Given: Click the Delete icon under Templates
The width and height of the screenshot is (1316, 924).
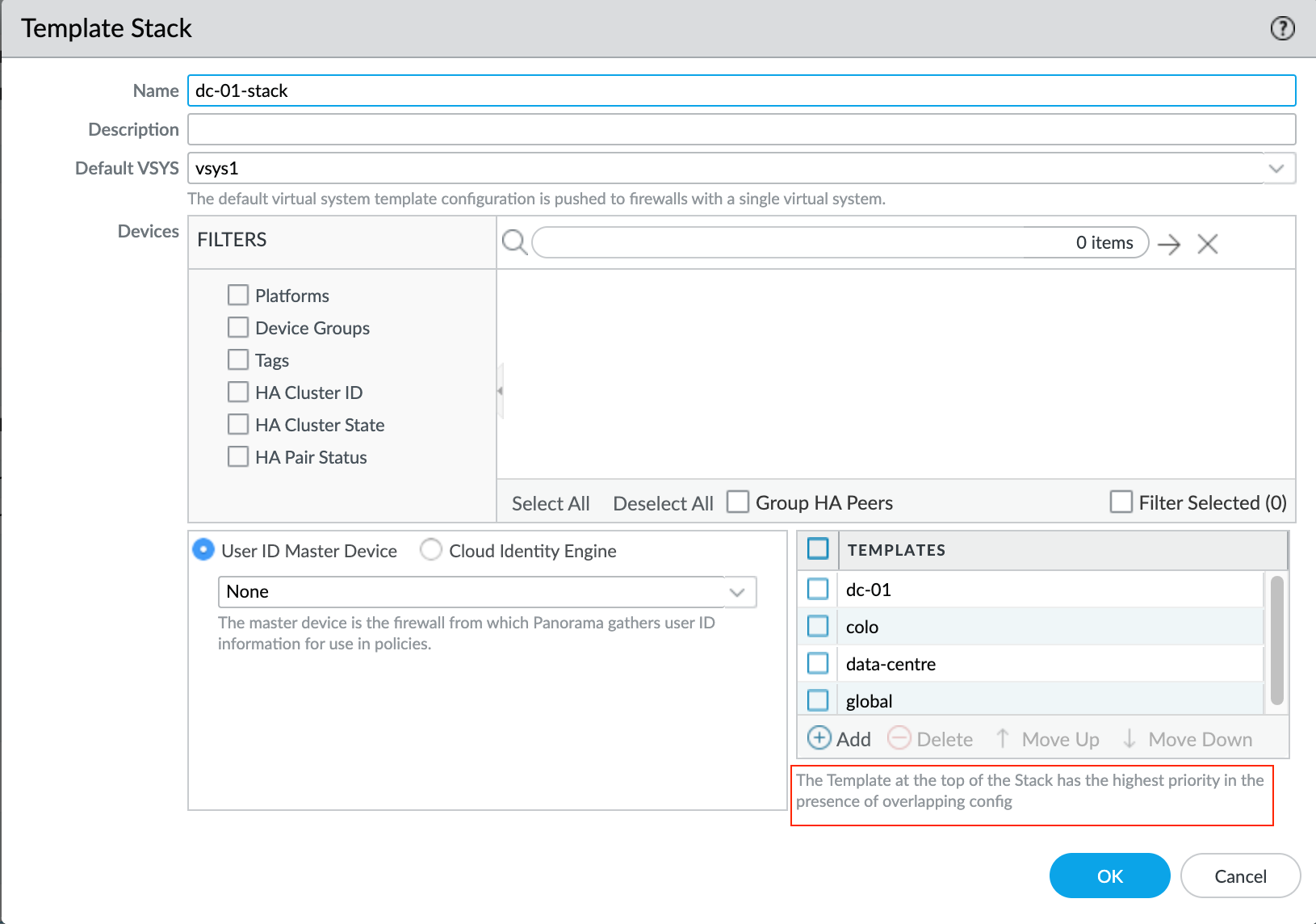Looking at the screenshot, I should click(x=899, y=738).
